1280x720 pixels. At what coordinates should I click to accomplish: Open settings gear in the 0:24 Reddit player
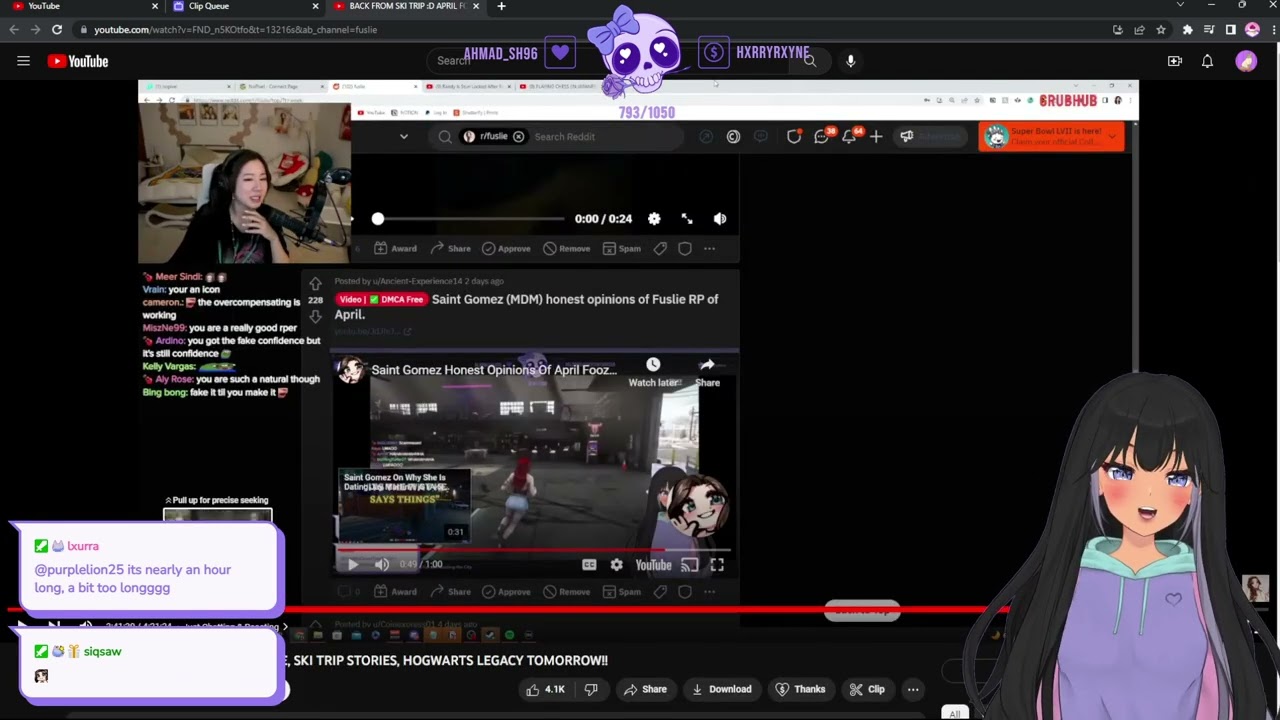(654, 219)
